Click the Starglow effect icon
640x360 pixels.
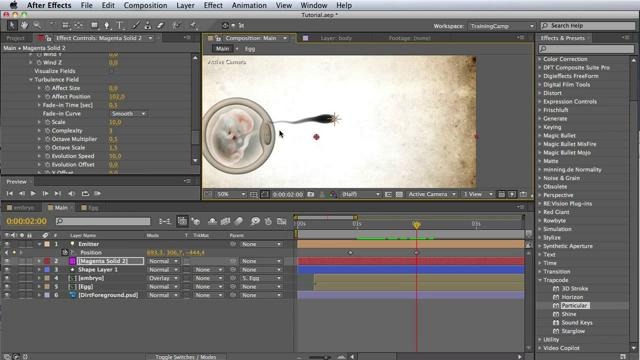tap(556, 331)
